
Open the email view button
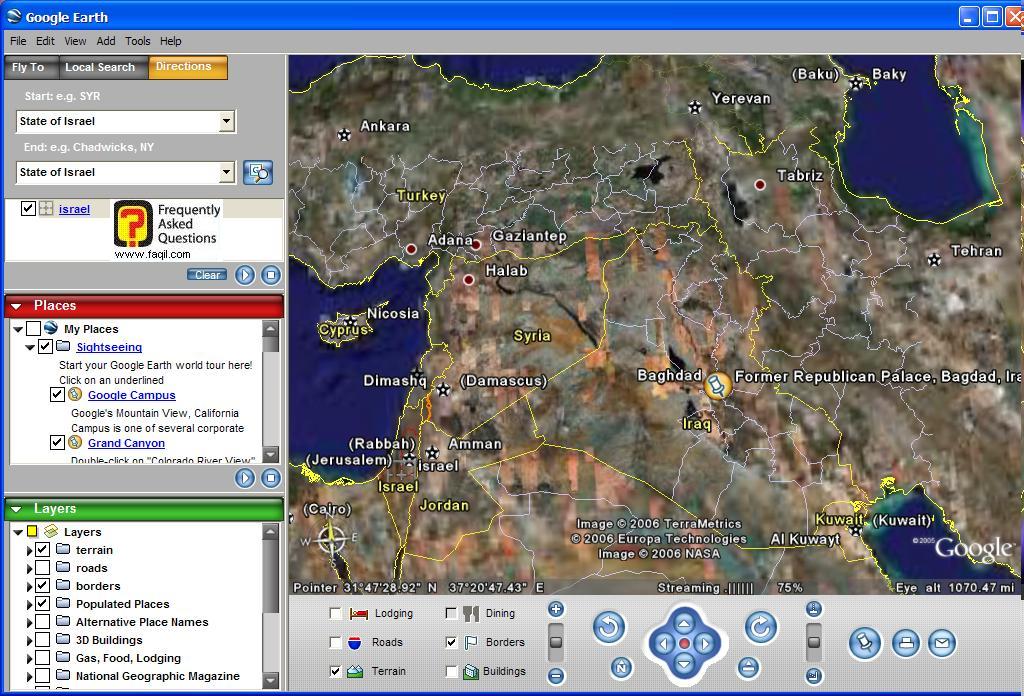[941, 643]
